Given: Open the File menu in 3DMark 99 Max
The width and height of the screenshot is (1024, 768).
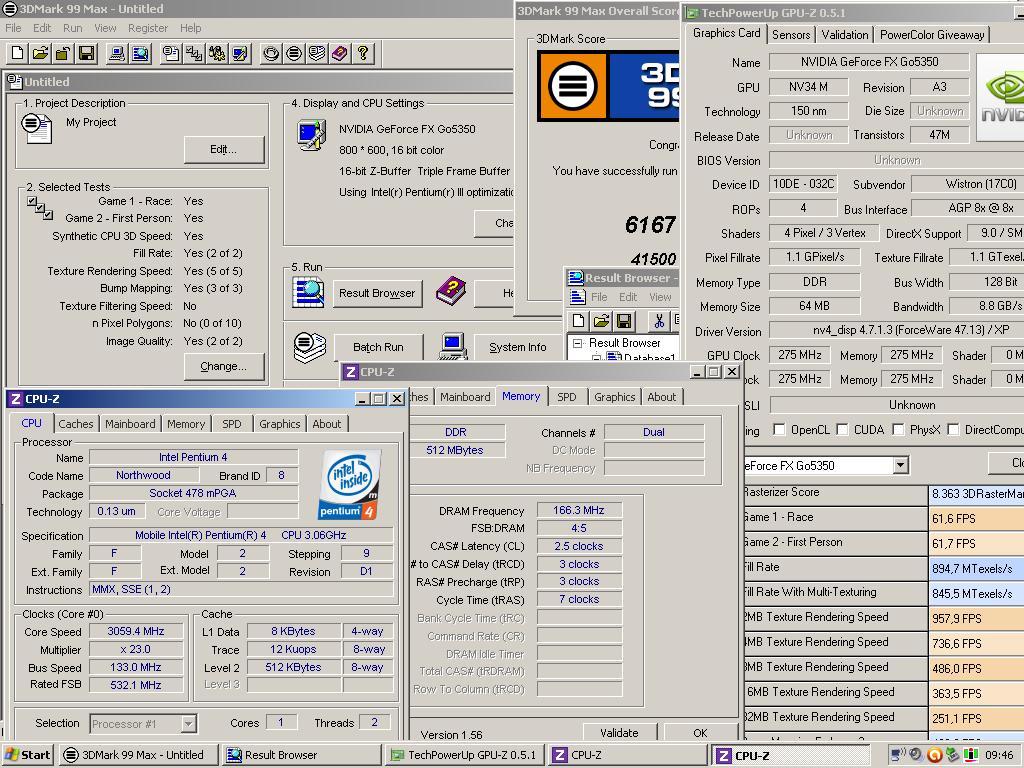Looking at the screenshot, I should (x=13, y=28).
